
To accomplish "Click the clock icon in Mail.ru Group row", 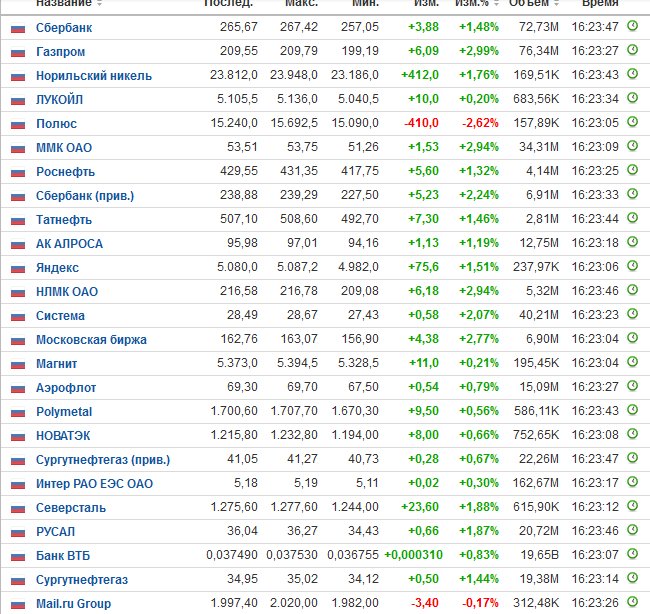I will pyautogui.click(x=632, y=602).
